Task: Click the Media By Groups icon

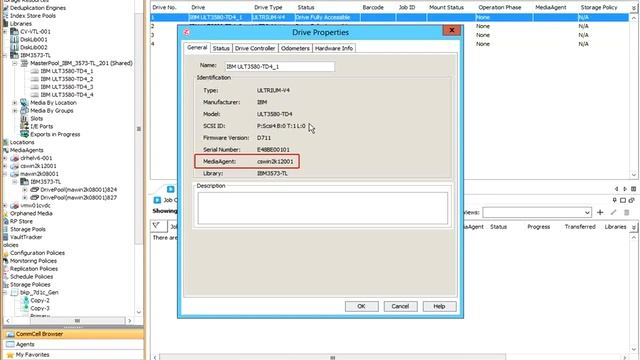Action: point(24,111)
